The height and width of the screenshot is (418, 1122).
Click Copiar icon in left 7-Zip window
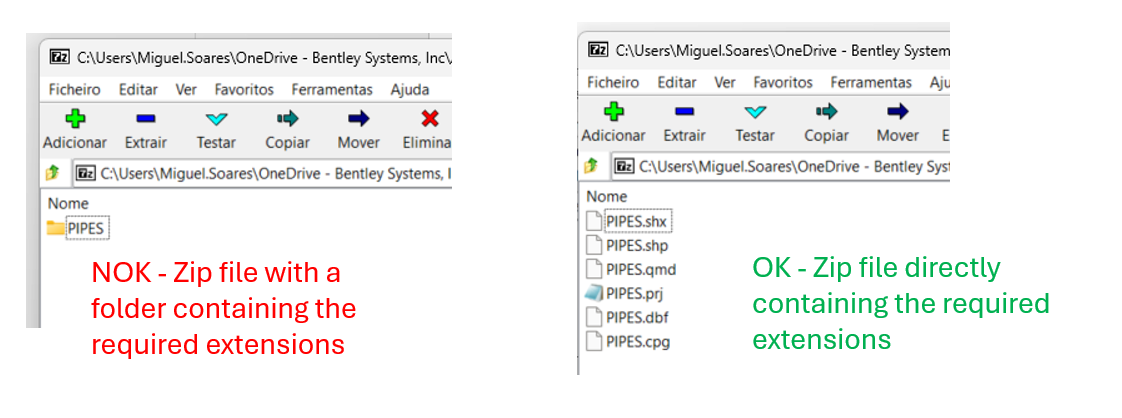point(287,119)
